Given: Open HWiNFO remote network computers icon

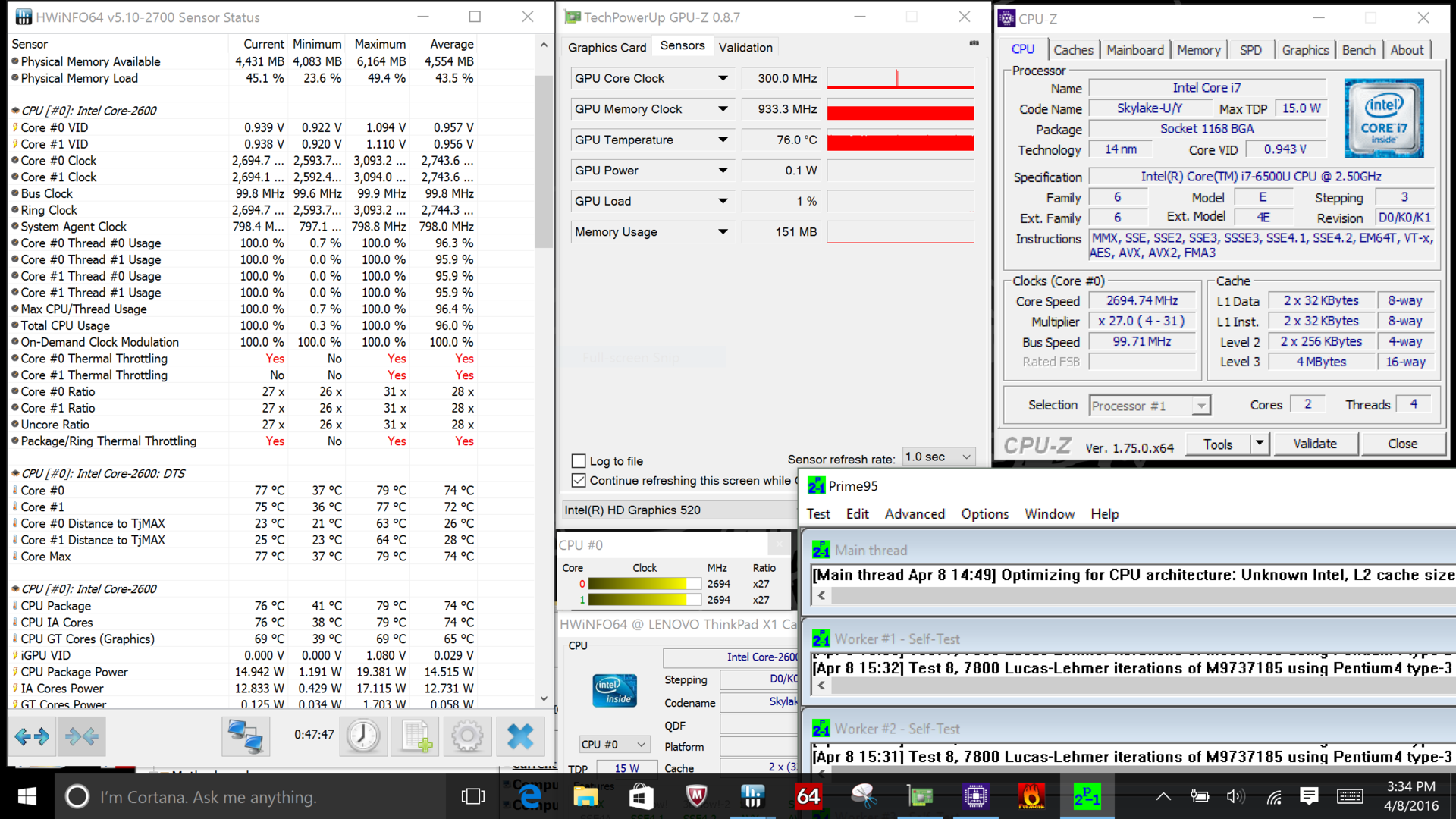Looking at the screenshot, I should click(245, 736).
